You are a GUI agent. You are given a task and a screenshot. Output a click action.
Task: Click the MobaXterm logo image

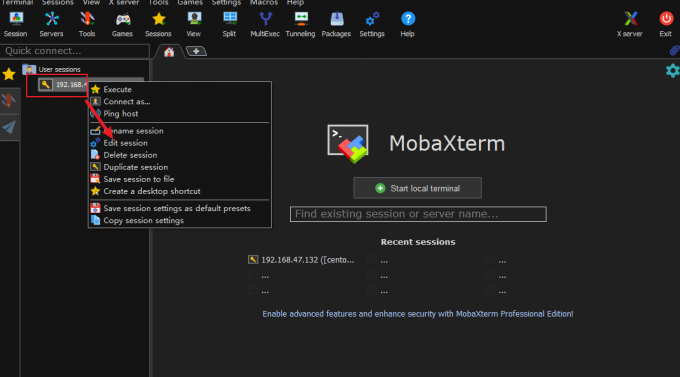tap(348, 144)
